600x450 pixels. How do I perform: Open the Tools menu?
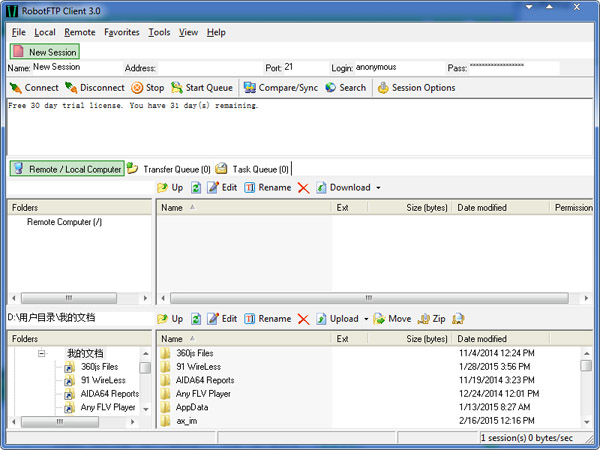[159, 32]
